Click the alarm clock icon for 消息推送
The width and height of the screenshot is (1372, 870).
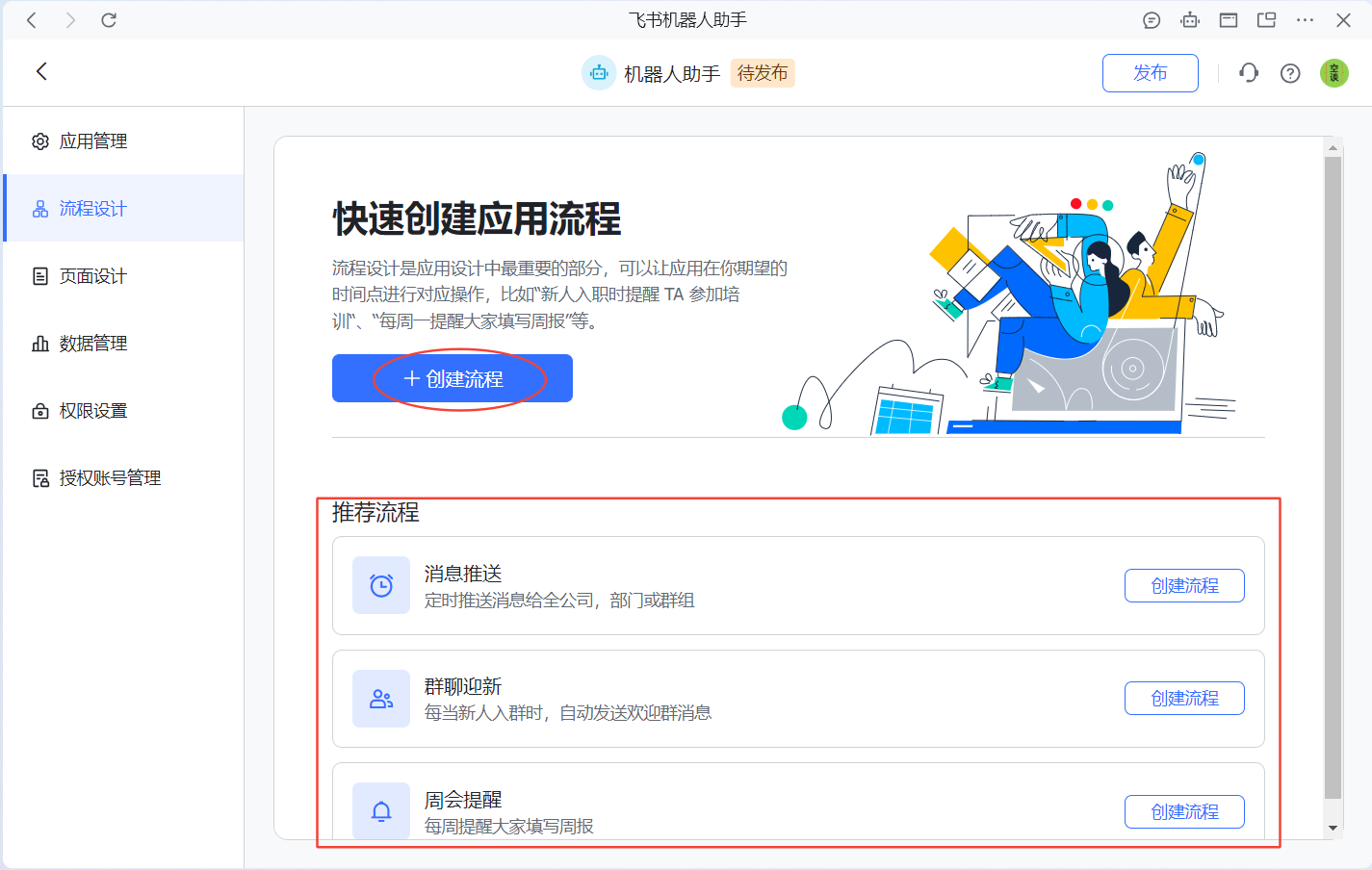click(381, 585)
